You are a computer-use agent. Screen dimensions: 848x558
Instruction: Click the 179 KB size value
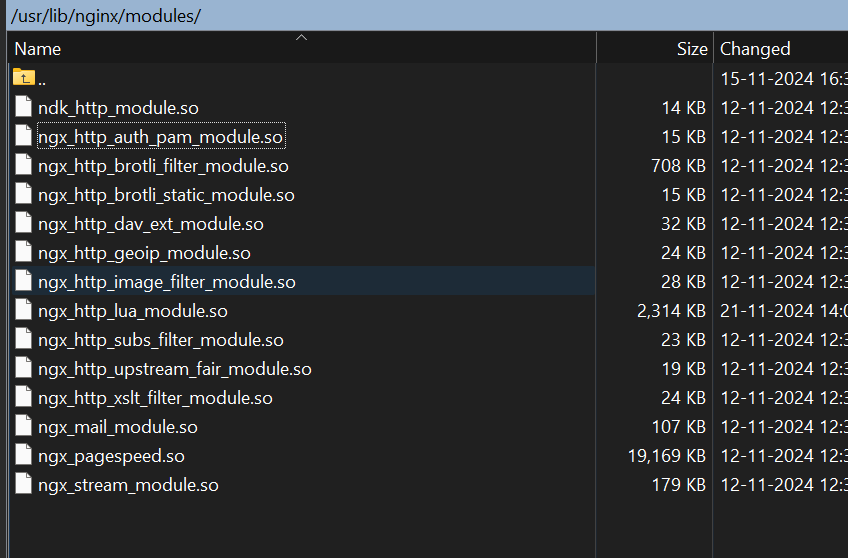(x=679, y=485)
